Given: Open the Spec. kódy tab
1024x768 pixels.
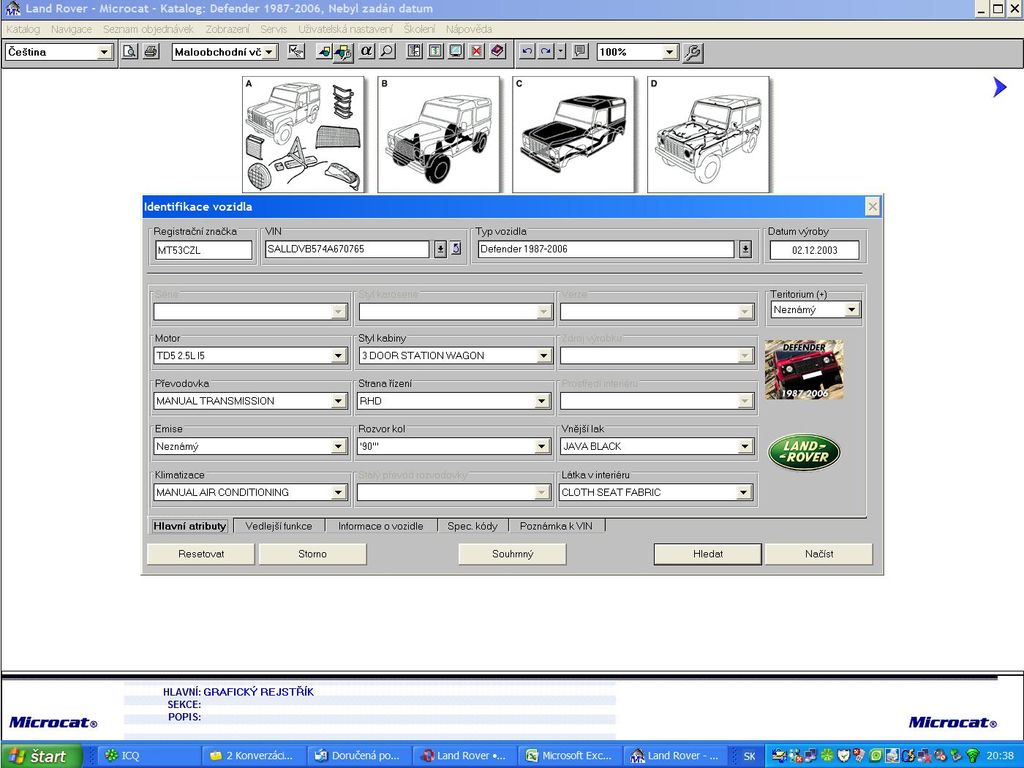Looking at the screenshot, I should (x=472, y=526).
